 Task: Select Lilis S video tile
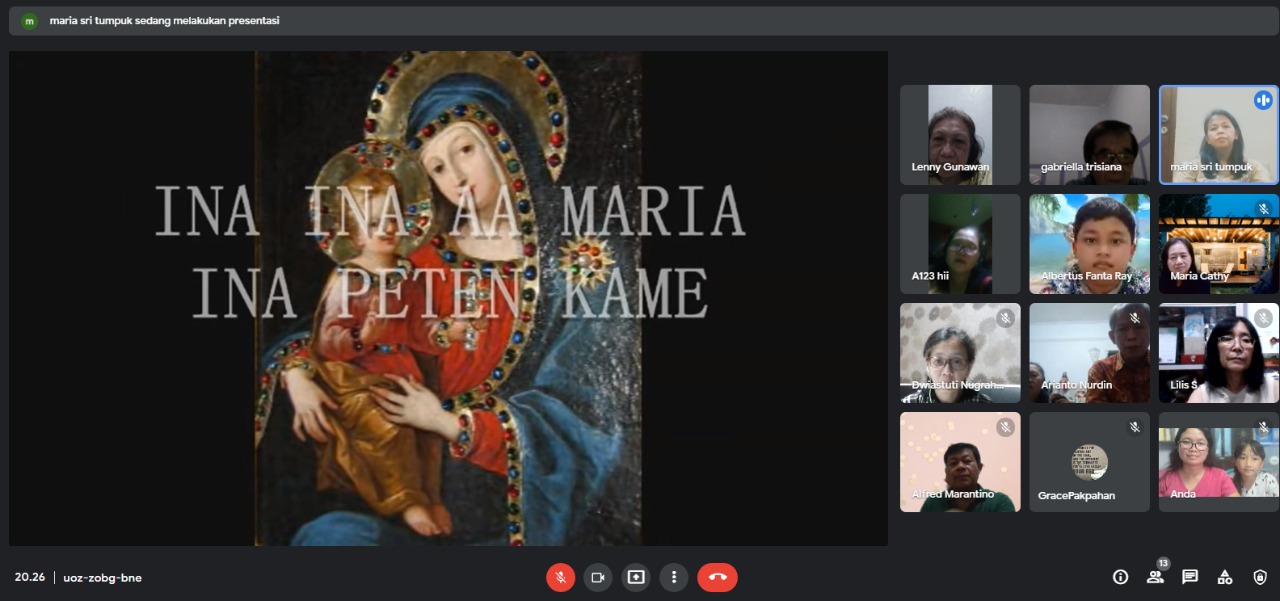click(1219, 353)
